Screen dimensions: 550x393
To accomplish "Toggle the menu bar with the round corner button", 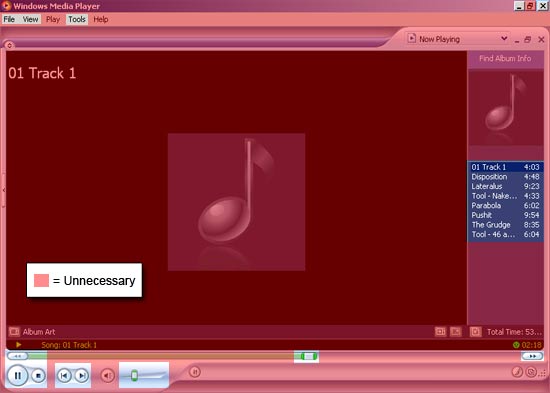I will [9, 45].
